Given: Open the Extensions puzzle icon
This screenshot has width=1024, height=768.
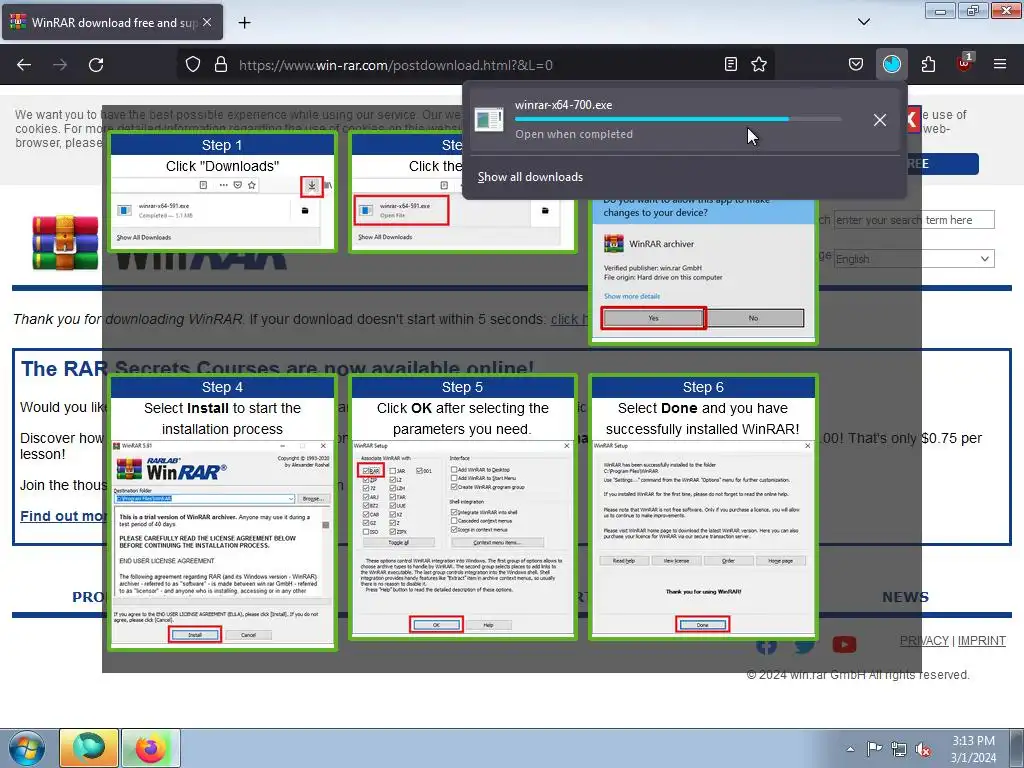Looking at the screenshot, I should tap(928, 65).
